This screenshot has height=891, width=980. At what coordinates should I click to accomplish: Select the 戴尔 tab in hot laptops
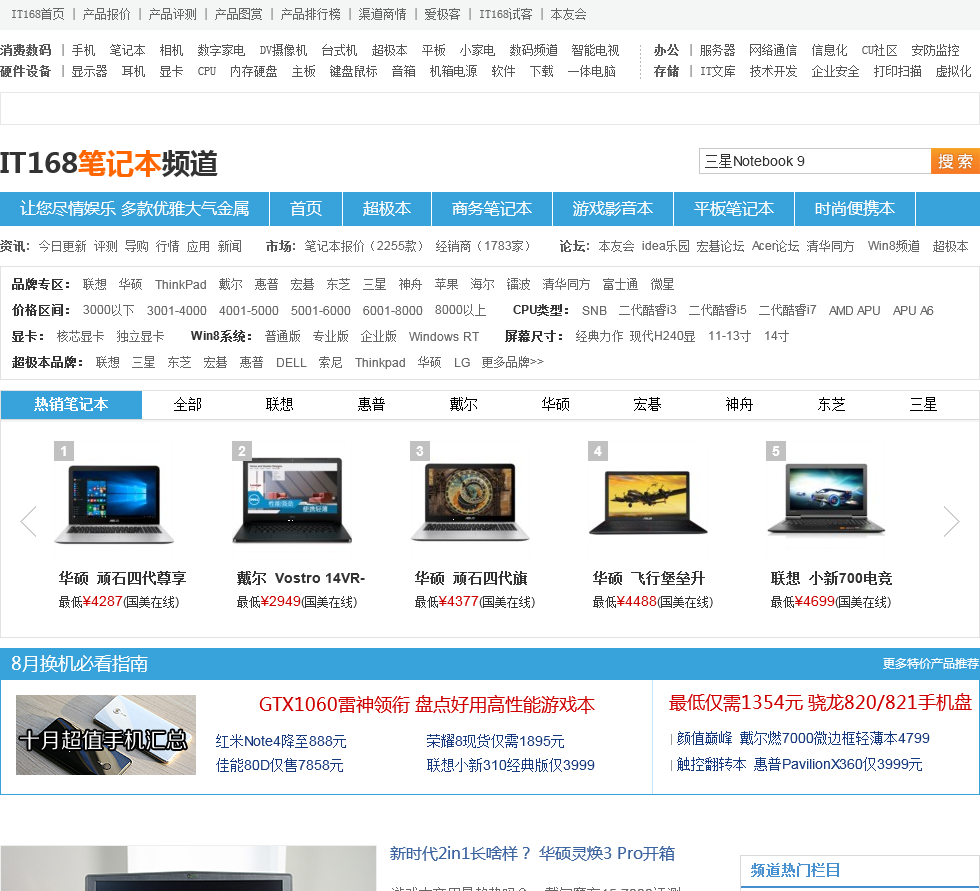tap(463, 405)
